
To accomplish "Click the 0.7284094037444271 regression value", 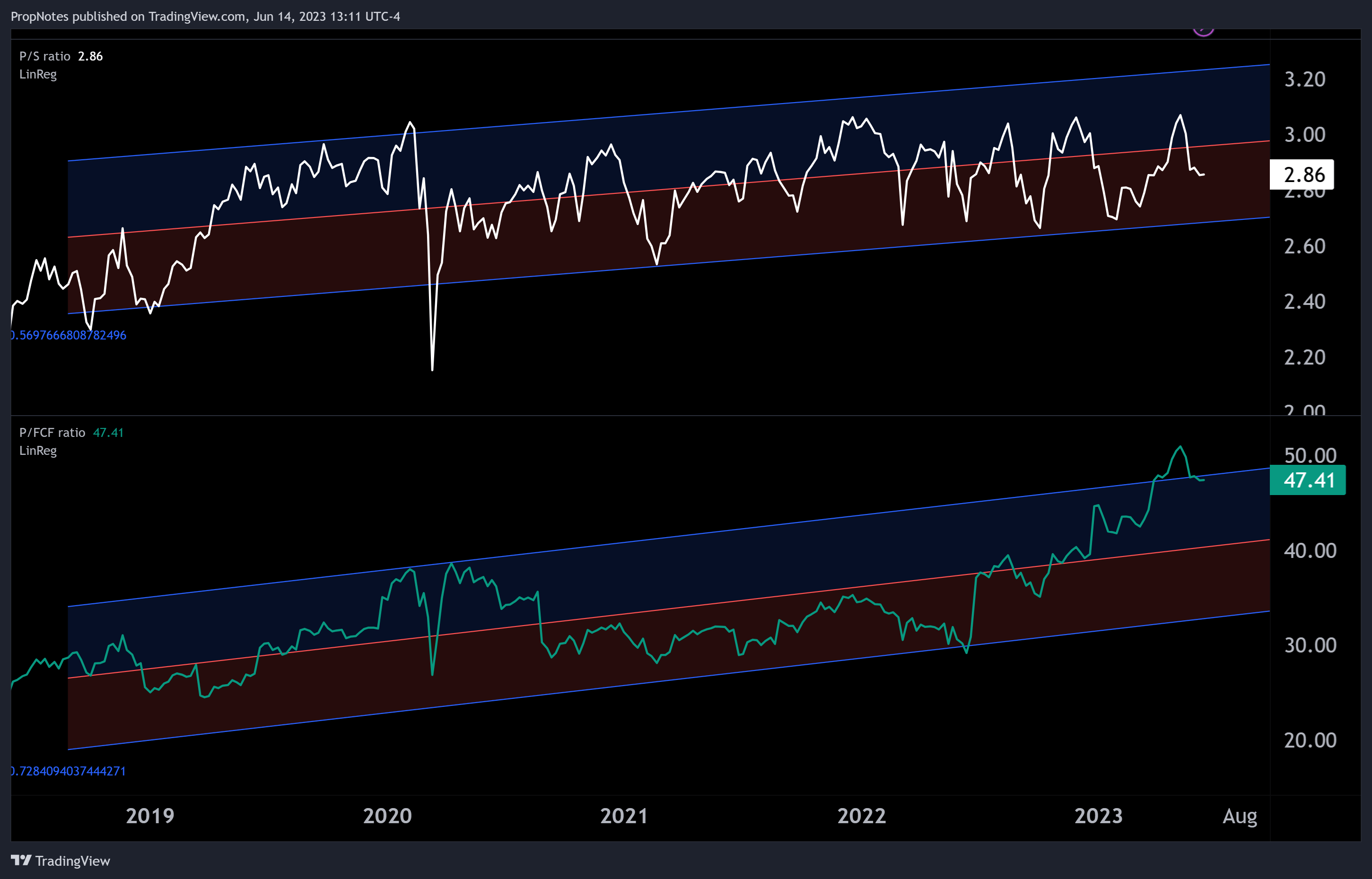I will point(69,771).
